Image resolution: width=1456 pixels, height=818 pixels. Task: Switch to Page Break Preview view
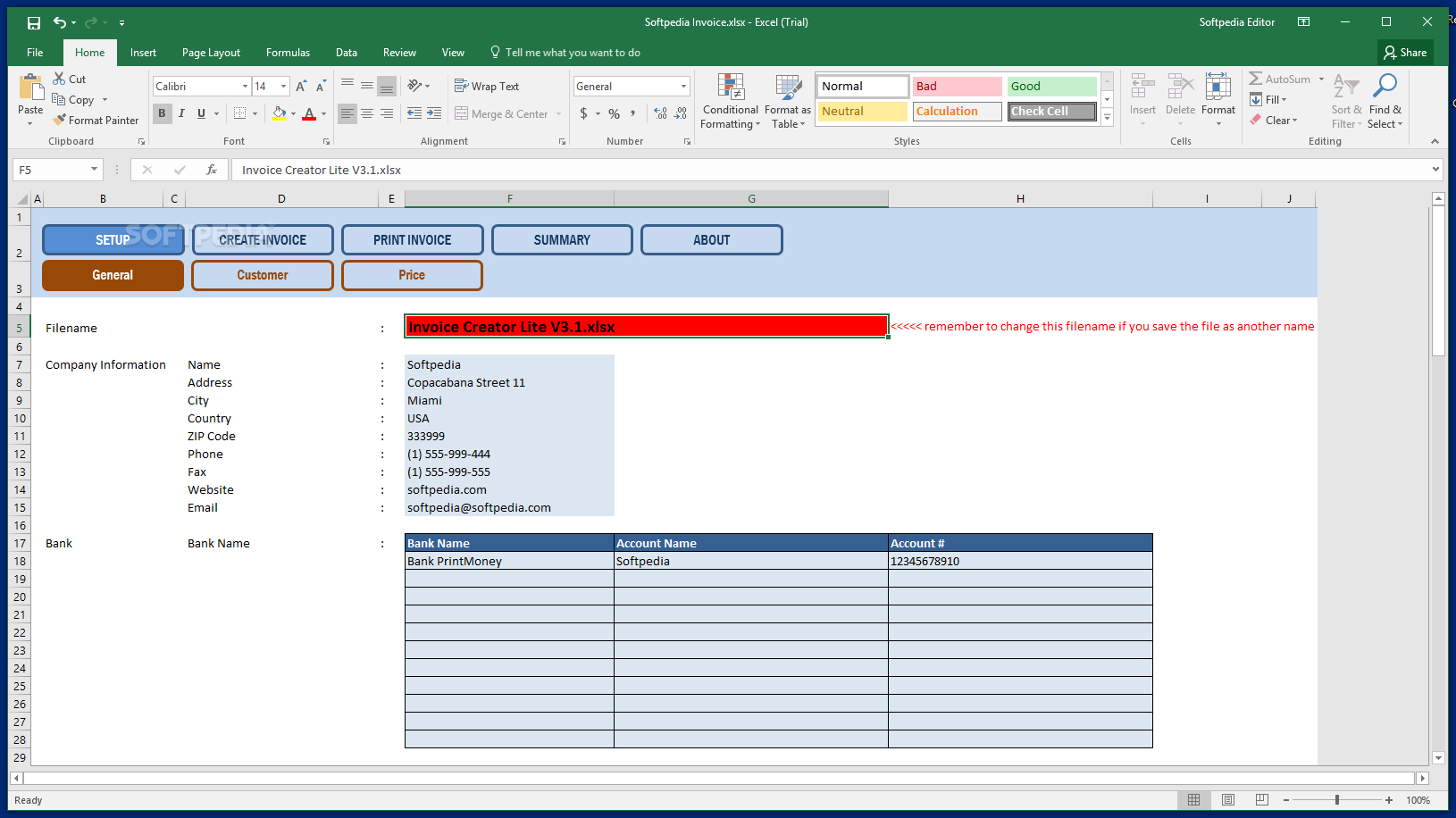(1261, 800)
